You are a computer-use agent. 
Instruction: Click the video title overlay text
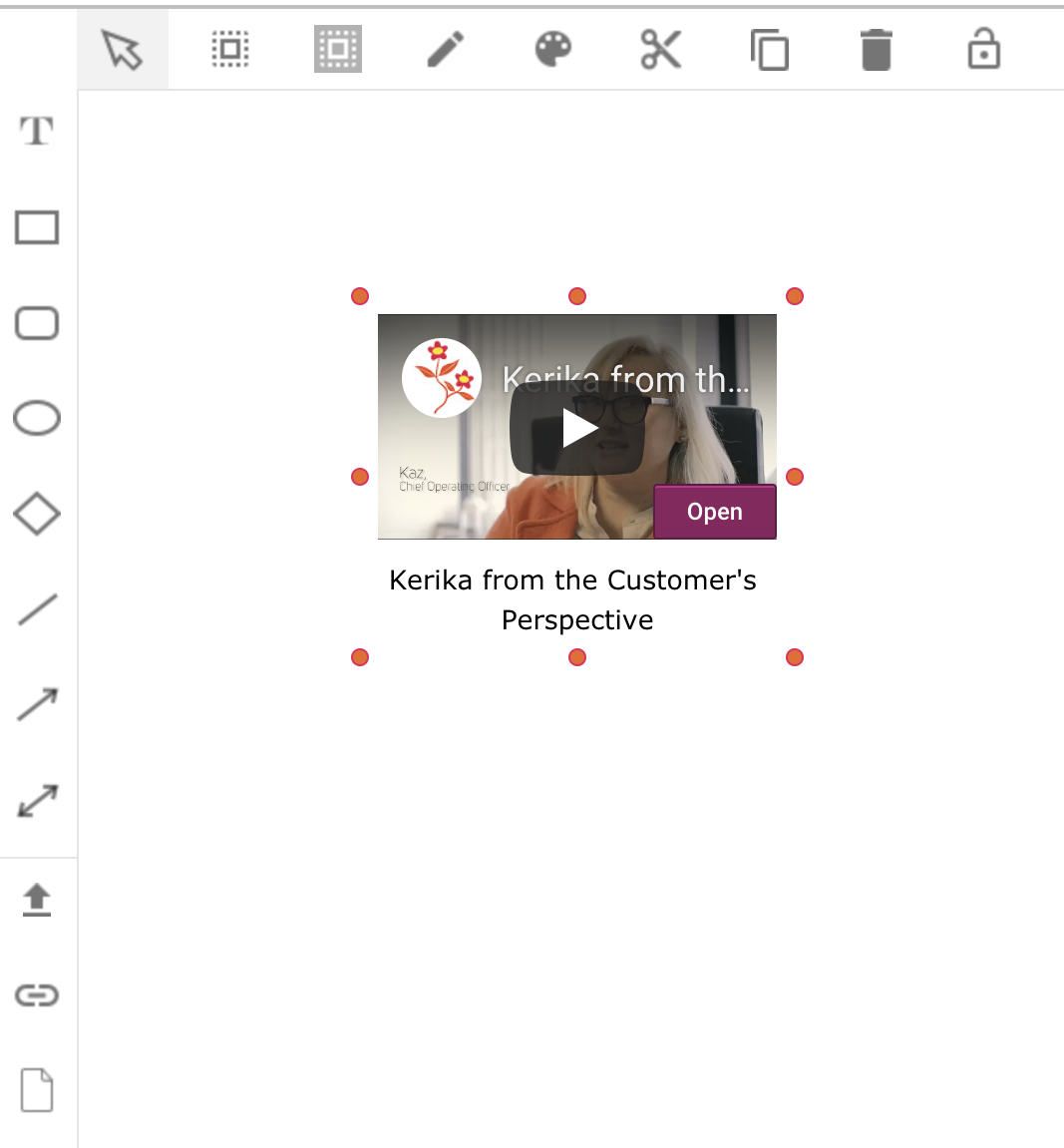[625, 379]
